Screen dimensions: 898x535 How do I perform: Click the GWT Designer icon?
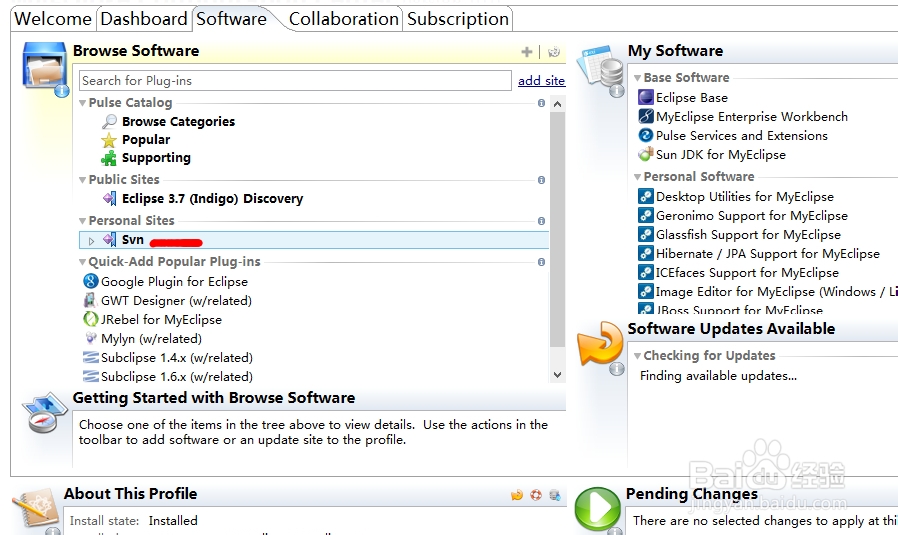click(90, 300)
